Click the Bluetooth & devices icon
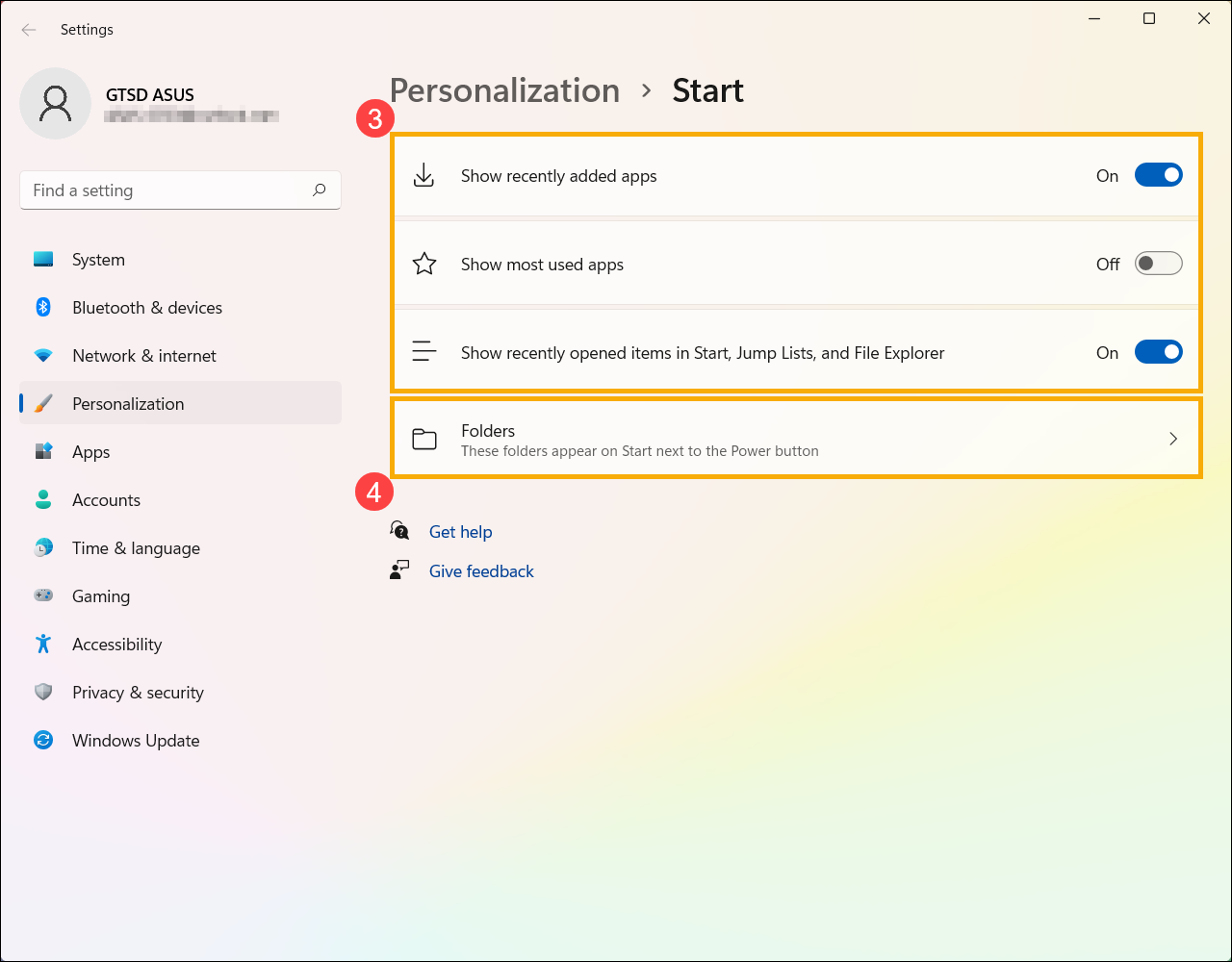This screenshot has height=962, width=1232. coord(43,308)
